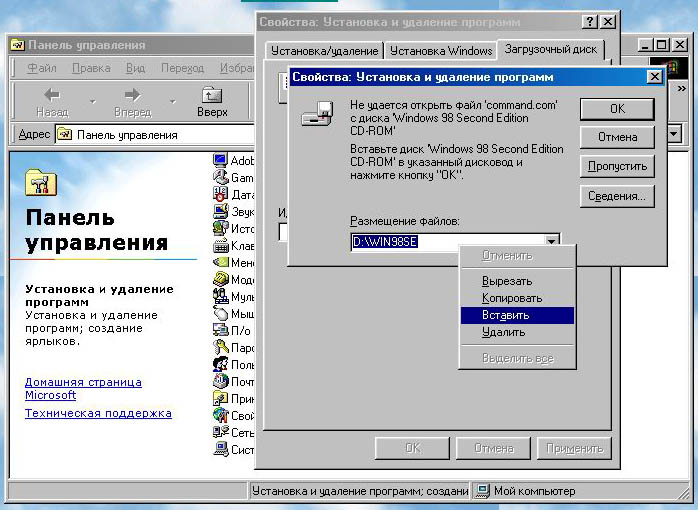698x510 pixels.
Task: Click the icon next to 'Мен' in list
Action: click(220, 262)
